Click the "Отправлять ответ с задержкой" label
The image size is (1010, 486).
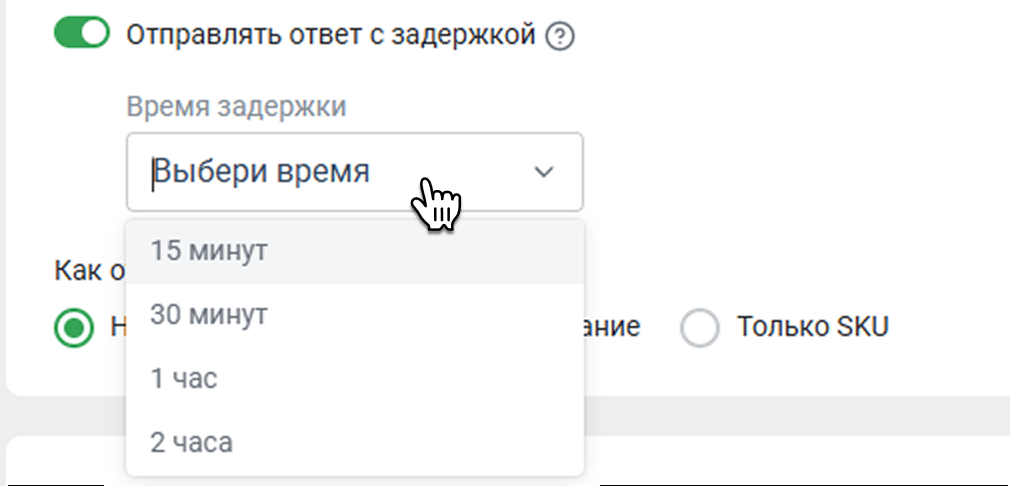click(x=332, y=37)
